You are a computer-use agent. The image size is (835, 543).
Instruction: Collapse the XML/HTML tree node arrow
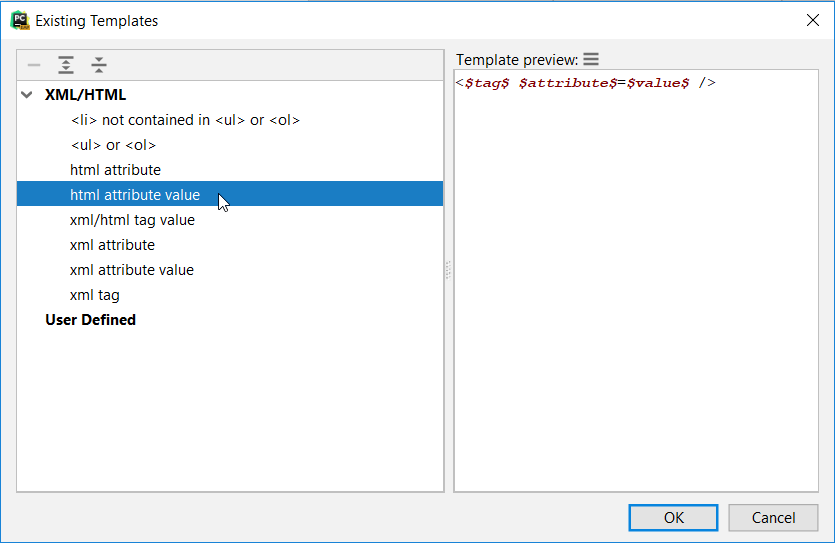coord(26,96)
